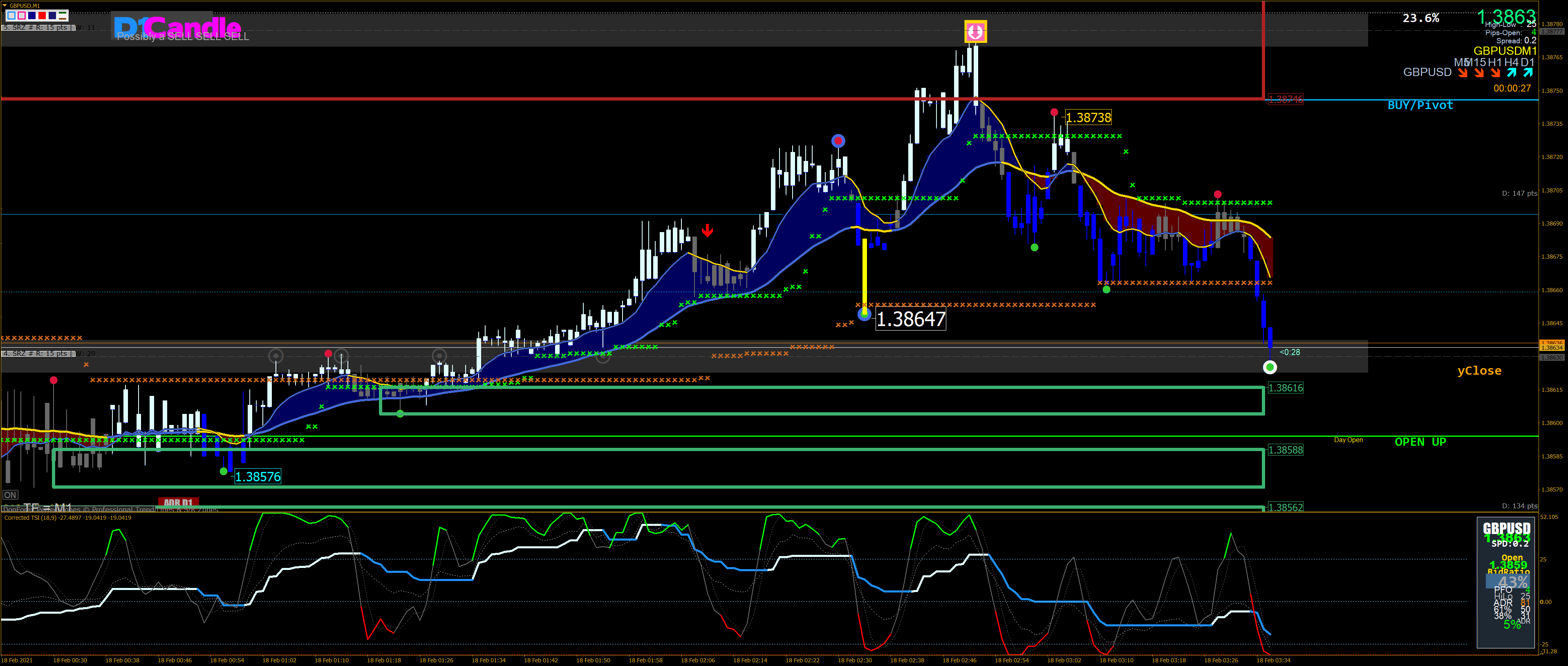Open the GBPUSD,M1 chart dropdown triangle
The image size is (1568, 666).
pos(5,5)
